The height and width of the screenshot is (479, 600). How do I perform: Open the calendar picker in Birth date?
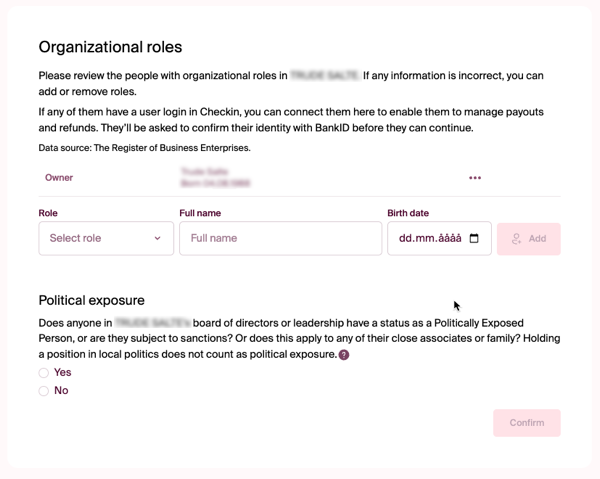tap(474, 239)
